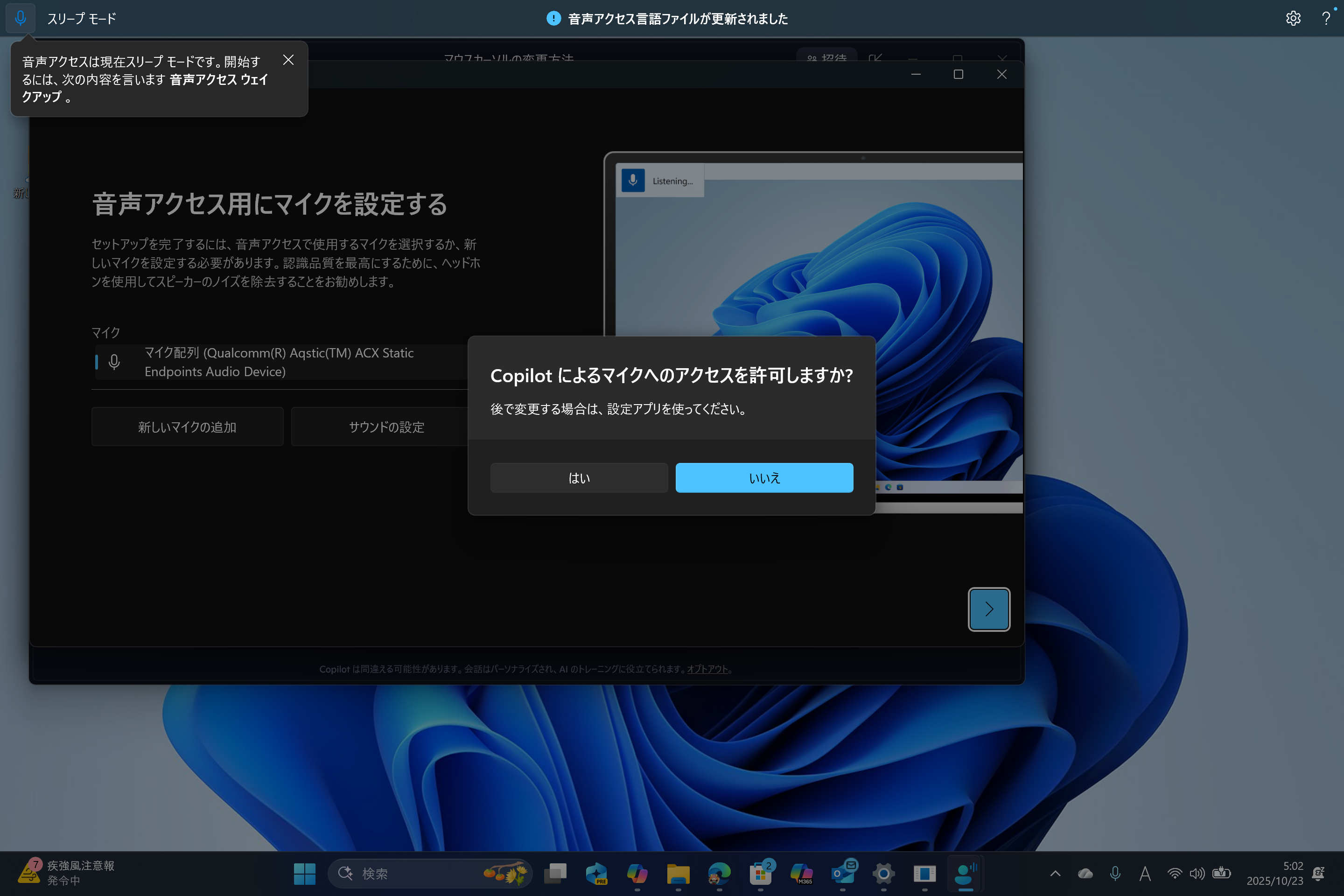Launch Copilot from the taskbar
The image size is (1344, 896).
(638, 873)
